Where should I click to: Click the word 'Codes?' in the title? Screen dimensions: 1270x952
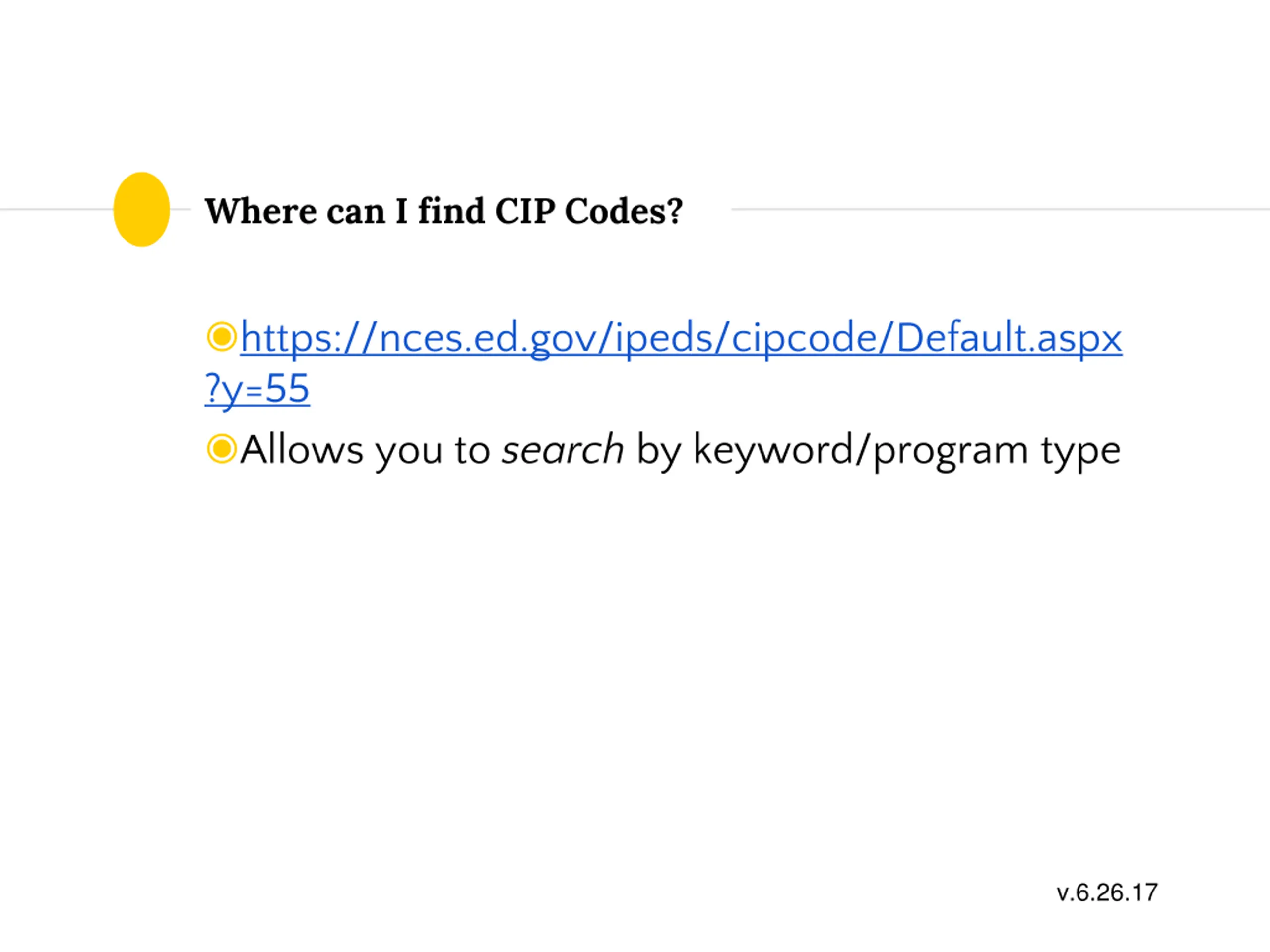(624, 211)
